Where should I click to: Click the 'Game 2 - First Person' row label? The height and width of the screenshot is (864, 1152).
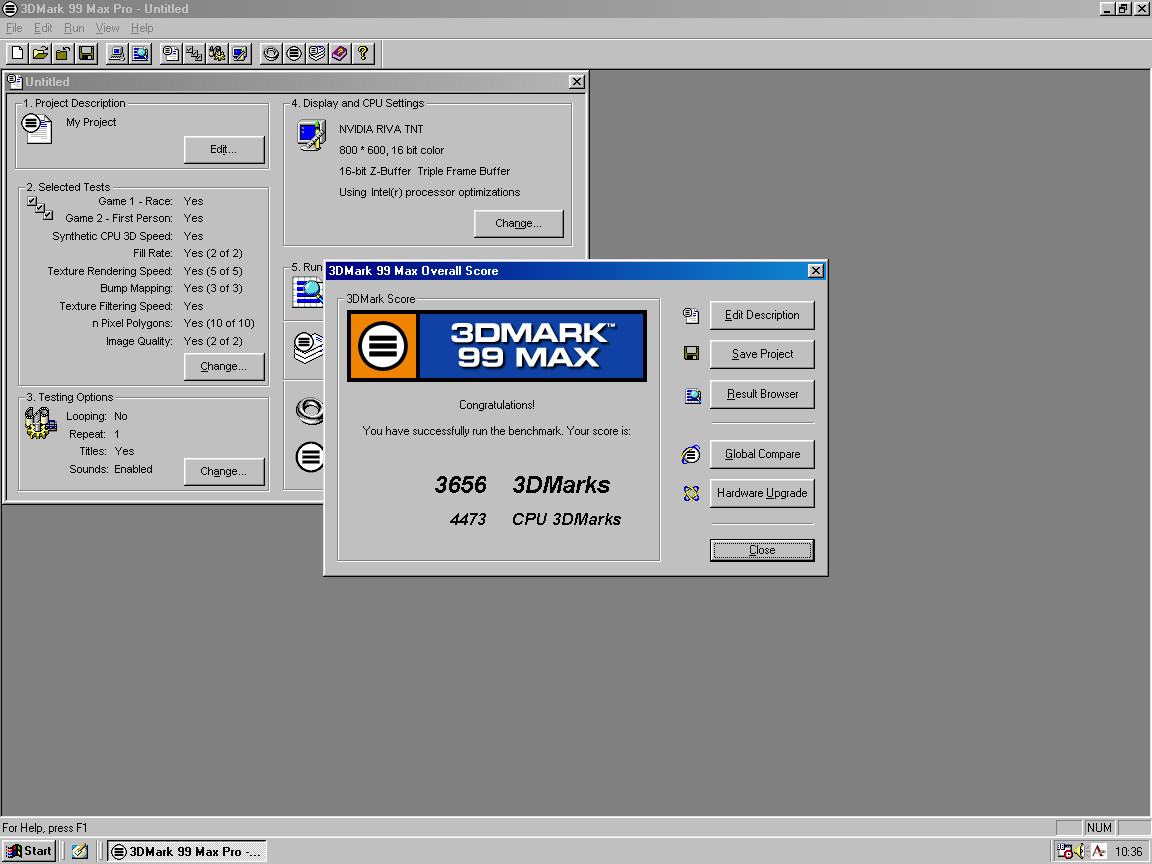119,218
